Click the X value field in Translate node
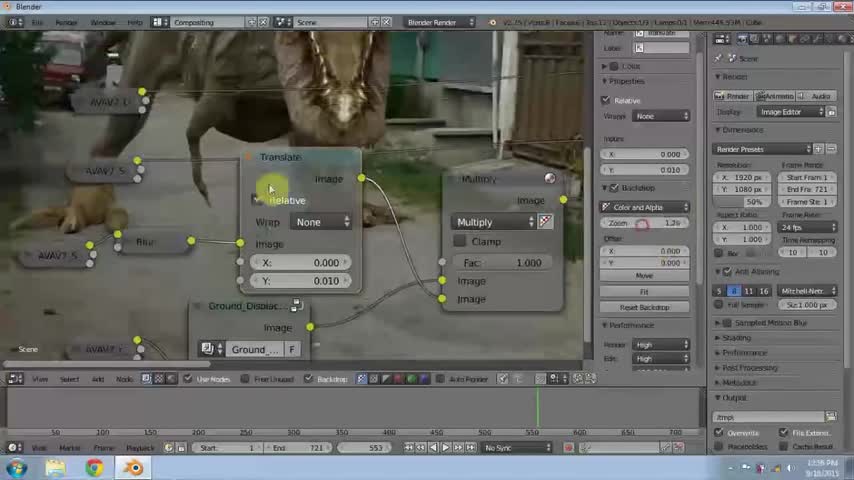This screenshot has height=480, width=854. tap(301, 263)
